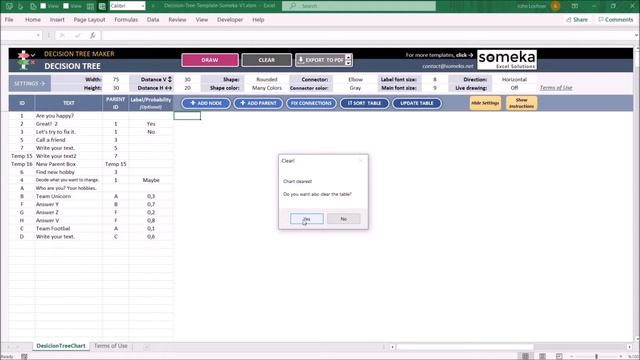640x360 pixels.
Task: Select the Direction value Horizontal
Action: pos(514,80)
